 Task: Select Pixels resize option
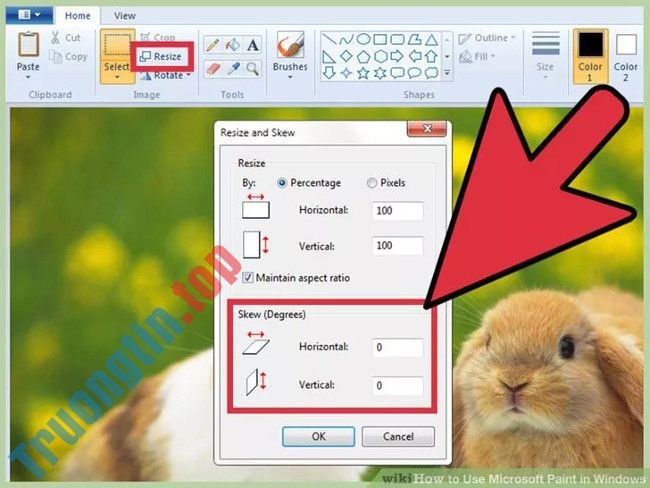point(386,183)
